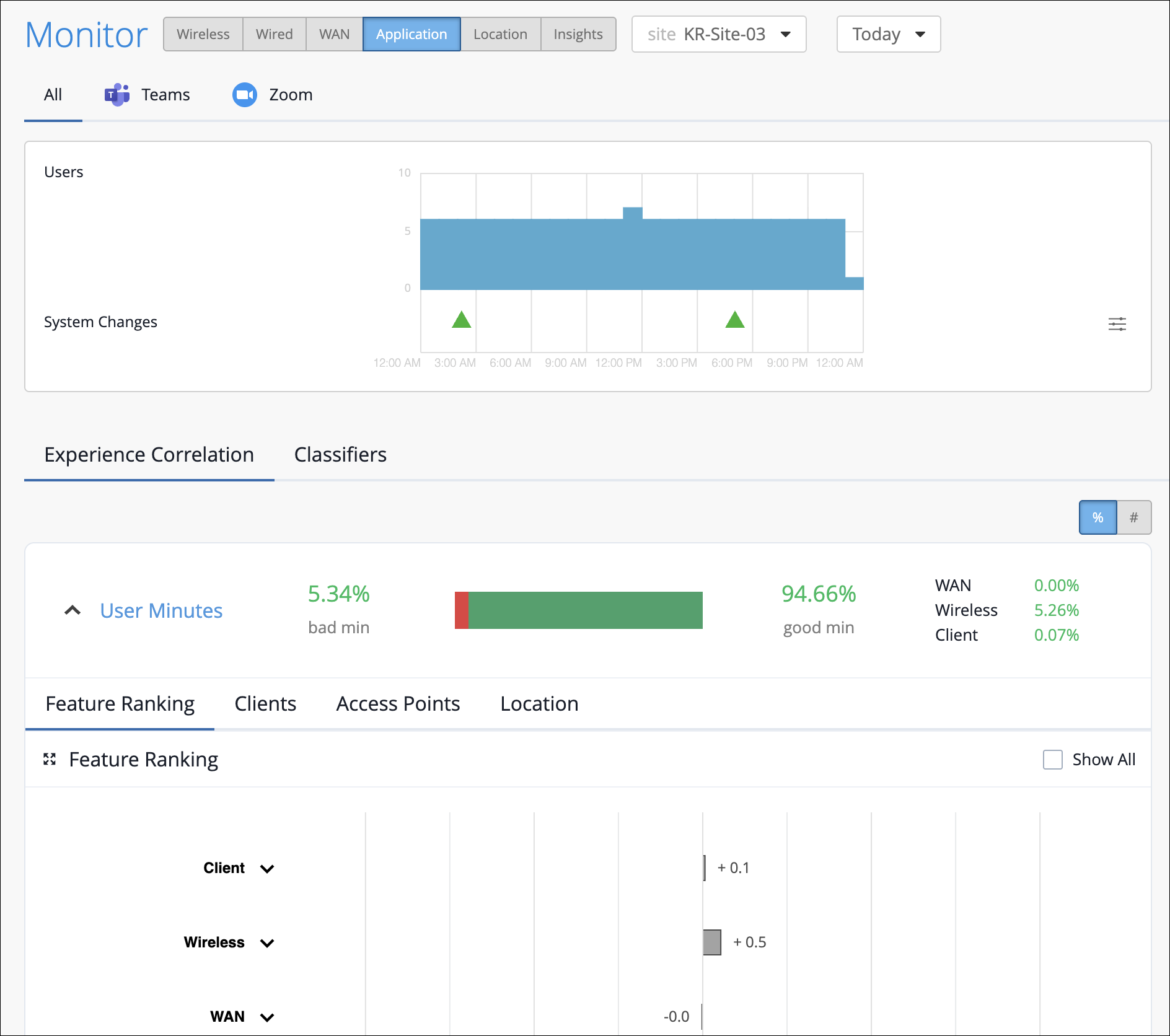Click the Zoom camera icon
The image size is (1170, 1036).
(244, 95)
